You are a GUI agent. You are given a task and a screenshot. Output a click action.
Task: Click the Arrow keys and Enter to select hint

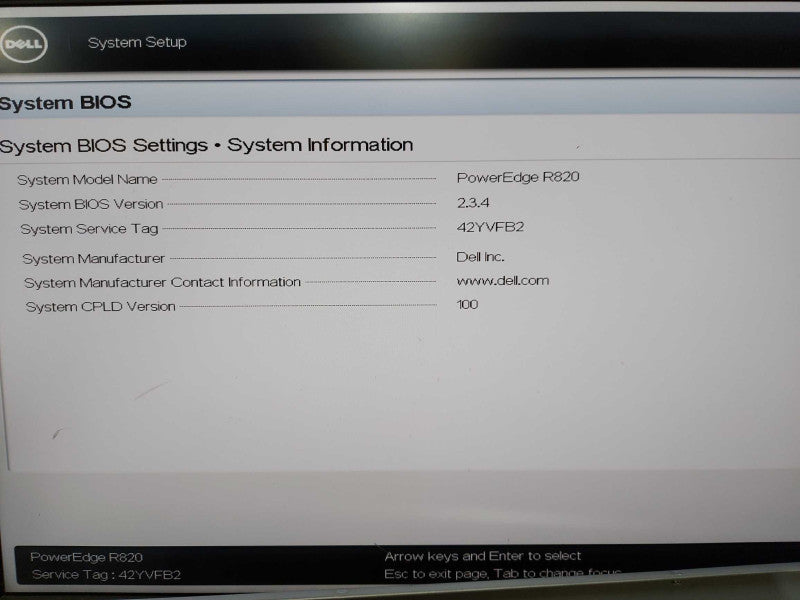click(483, 556)
